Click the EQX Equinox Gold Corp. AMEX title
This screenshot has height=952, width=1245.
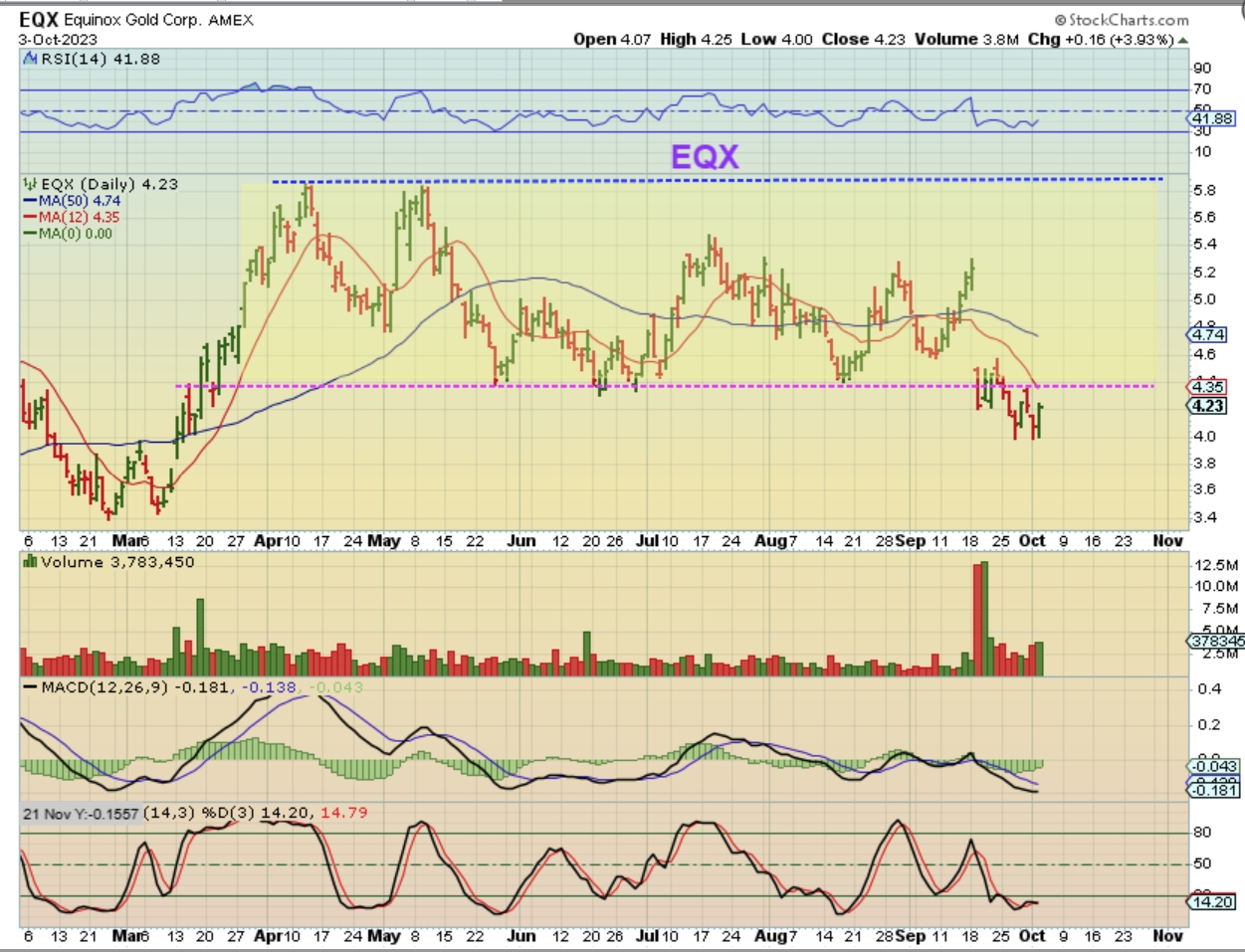[x=136, y=20]
